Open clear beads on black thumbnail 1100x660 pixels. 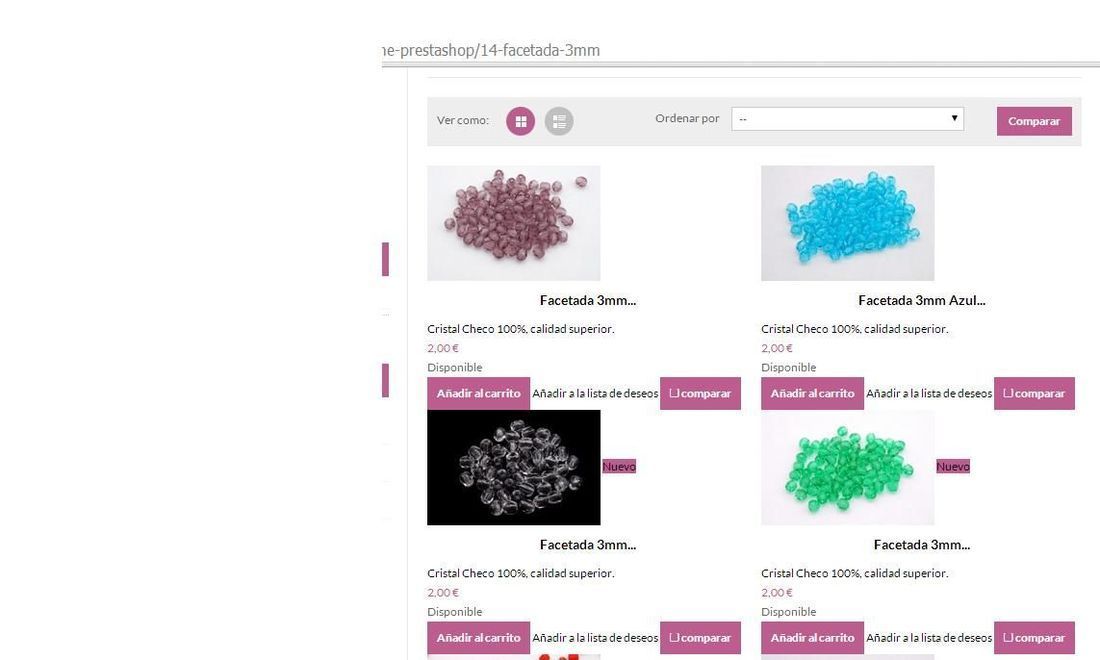(x=514, y=467)
